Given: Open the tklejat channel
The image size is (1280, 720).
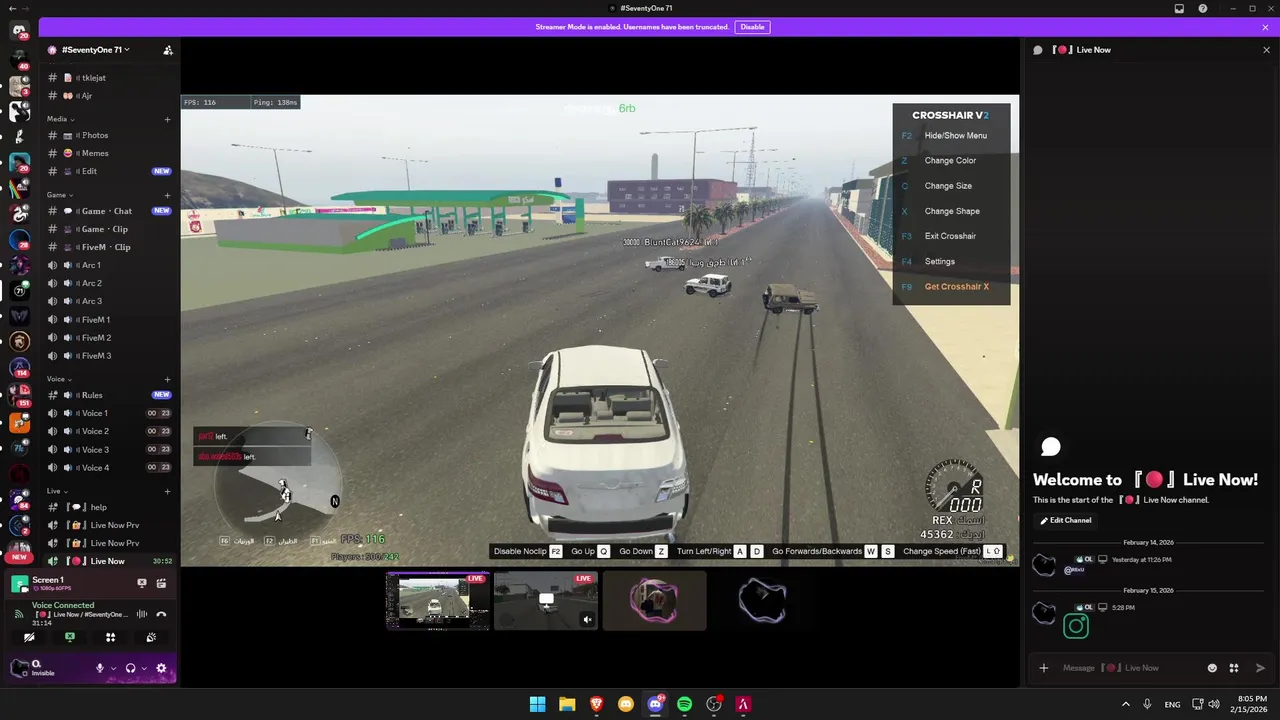Looking at the screenshot, I should [109, 77].
